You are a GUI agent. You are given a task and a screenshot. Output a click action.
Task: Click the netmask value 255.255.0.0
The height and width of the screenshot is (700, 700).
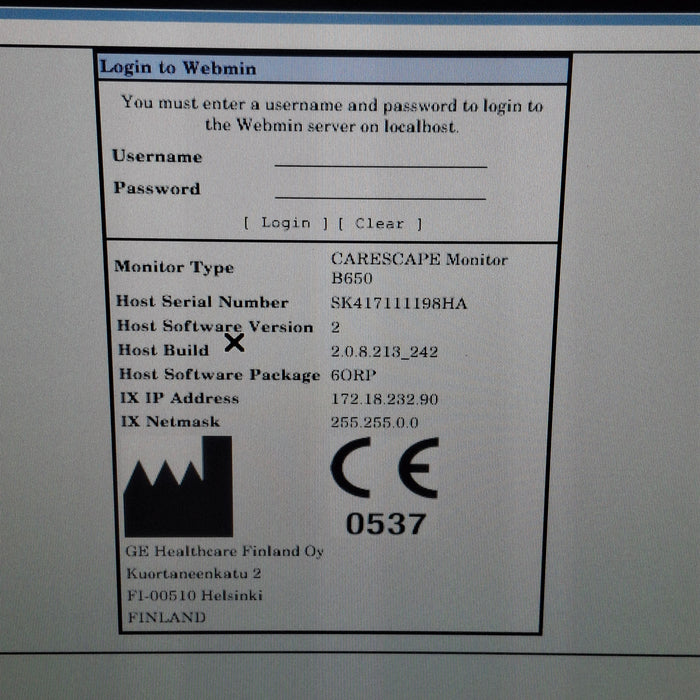pyautogui.click(x=375, y=422)
